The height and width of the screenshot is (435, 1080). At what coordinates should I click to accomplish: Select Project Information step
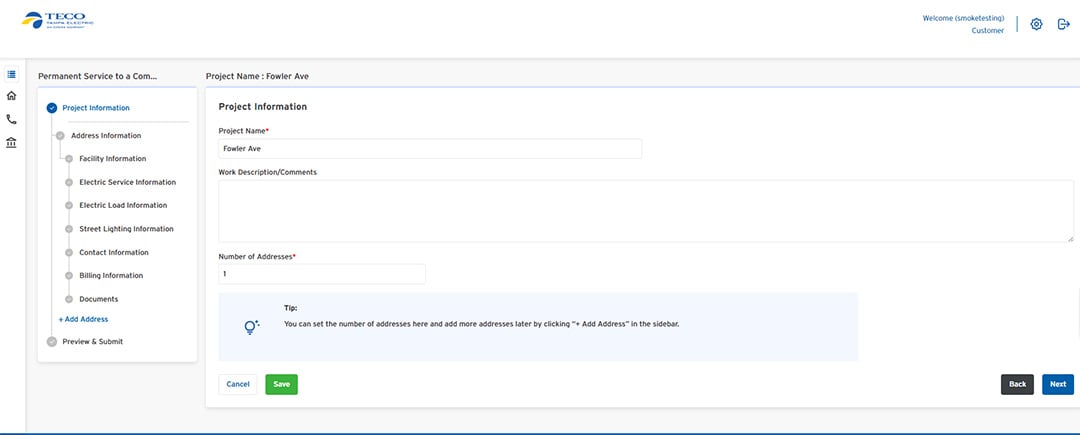[x=95, y=108]
